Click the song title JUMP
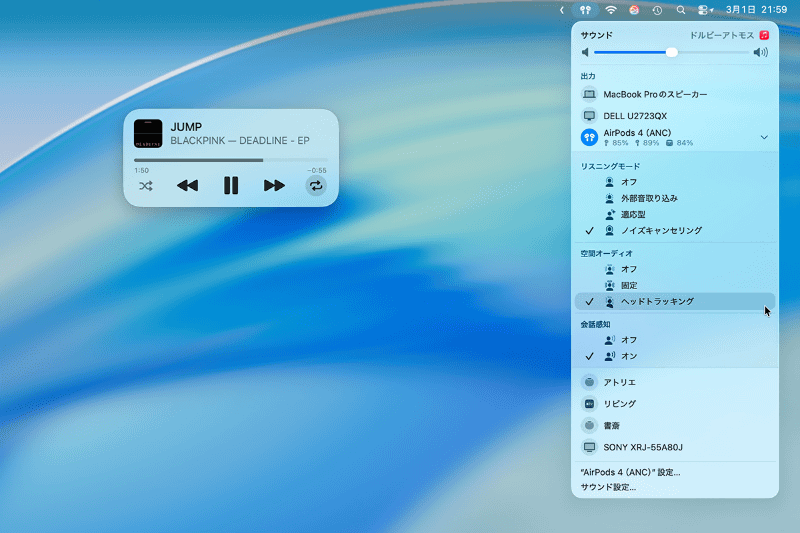 [x=186, y=126]
